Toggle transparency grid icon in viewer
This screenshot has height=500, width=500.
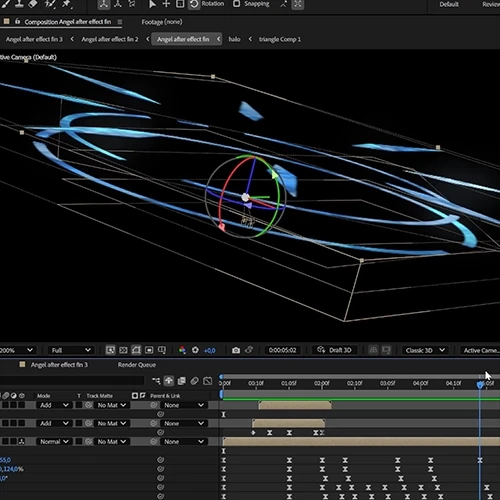pyautogui.click(x=123, y=350)
